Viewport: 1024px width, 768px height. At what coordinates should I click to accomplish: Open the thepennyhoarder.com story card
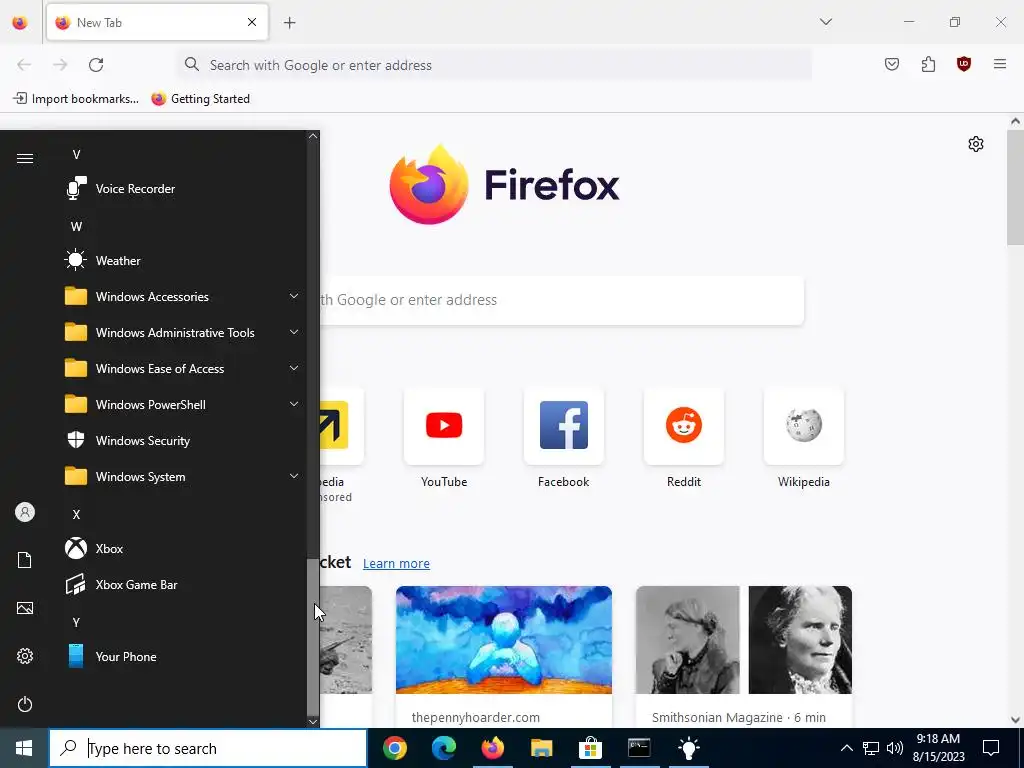pos(504,656)
